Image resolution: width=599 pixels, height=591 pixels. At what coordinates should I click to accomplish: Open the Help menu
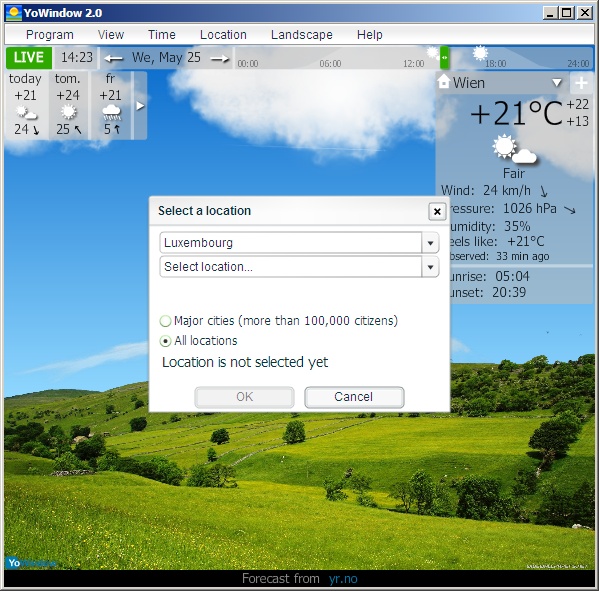[x=369, y=35]
